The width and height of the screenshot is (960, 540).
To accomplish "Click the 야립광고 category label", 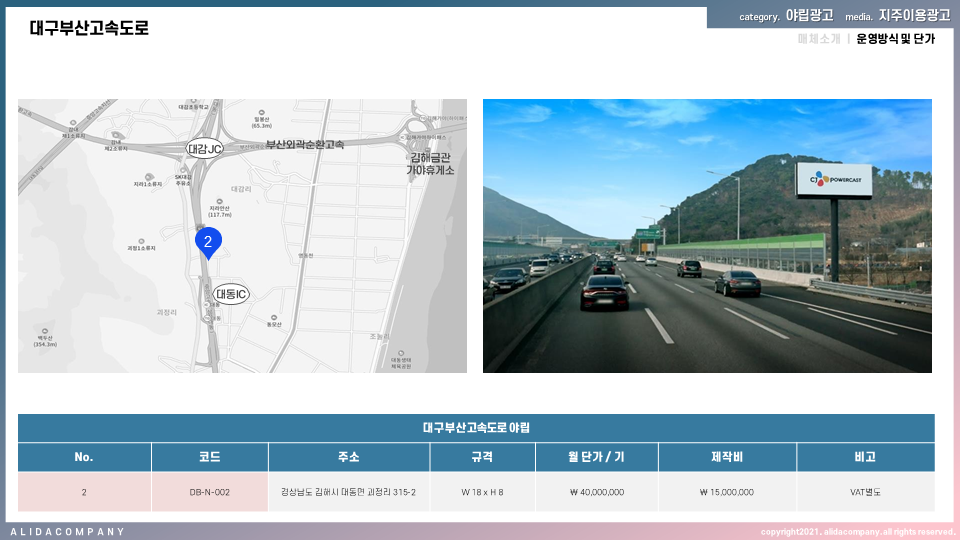I will (809, 16).
